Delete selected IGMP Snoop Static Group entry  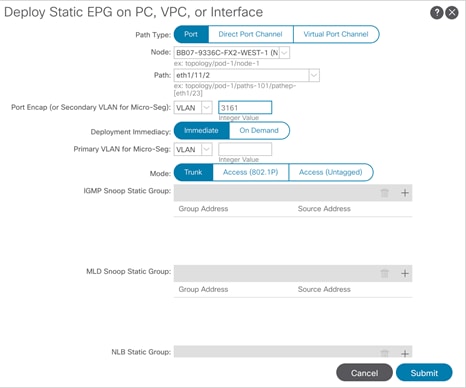pos(385,193)
